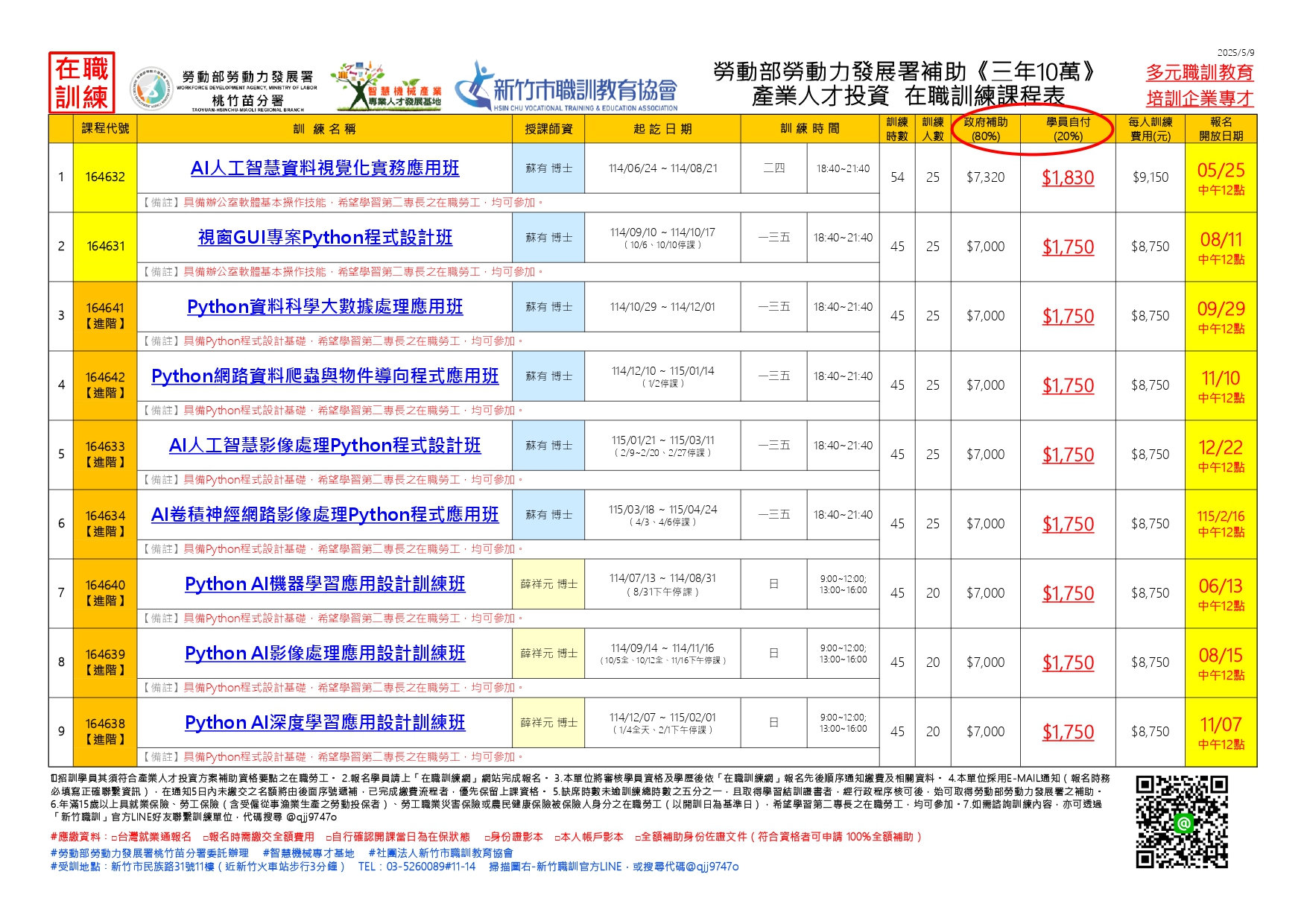Click the #智慧機械專才基地 hashtag
This screenshot has height=924, width=1307.
(308, 853)
